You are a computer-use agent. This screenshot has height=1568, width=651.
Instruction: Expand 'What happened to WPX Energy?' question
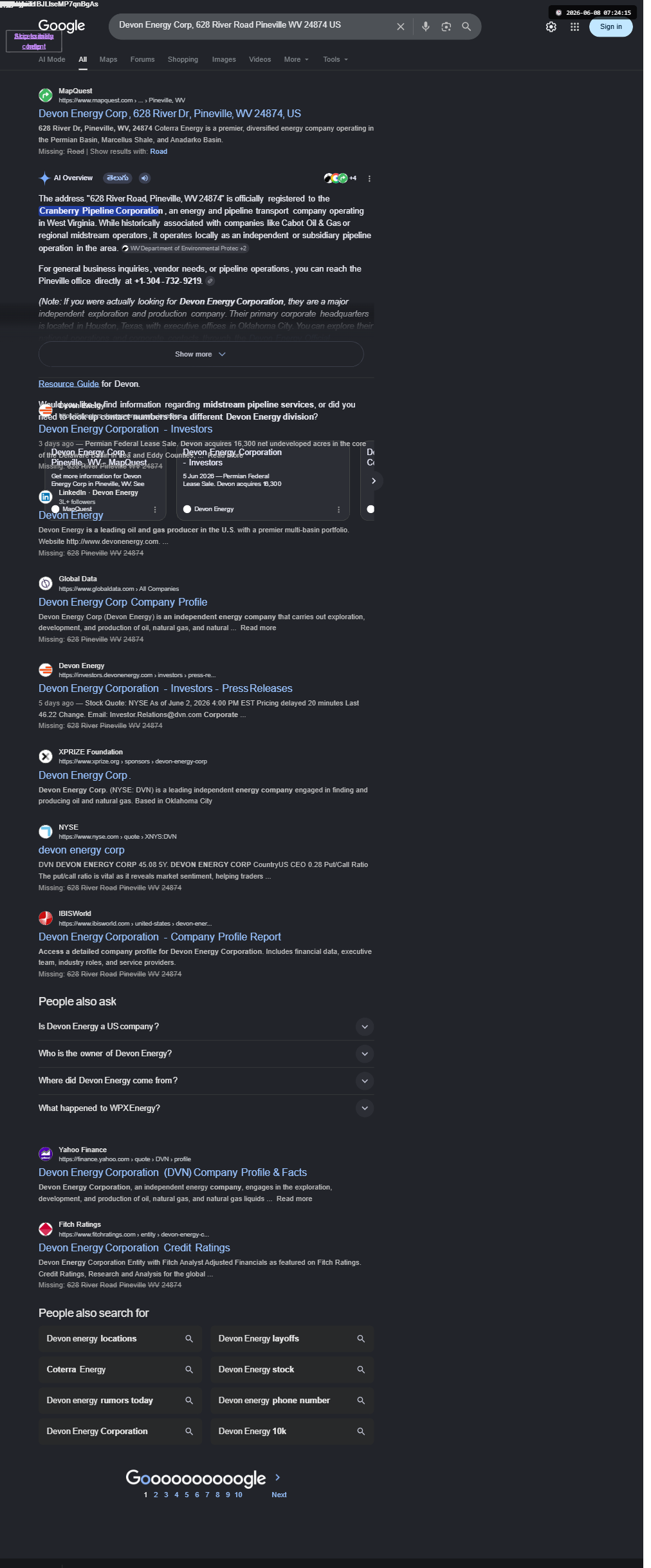pos(206,1108)
